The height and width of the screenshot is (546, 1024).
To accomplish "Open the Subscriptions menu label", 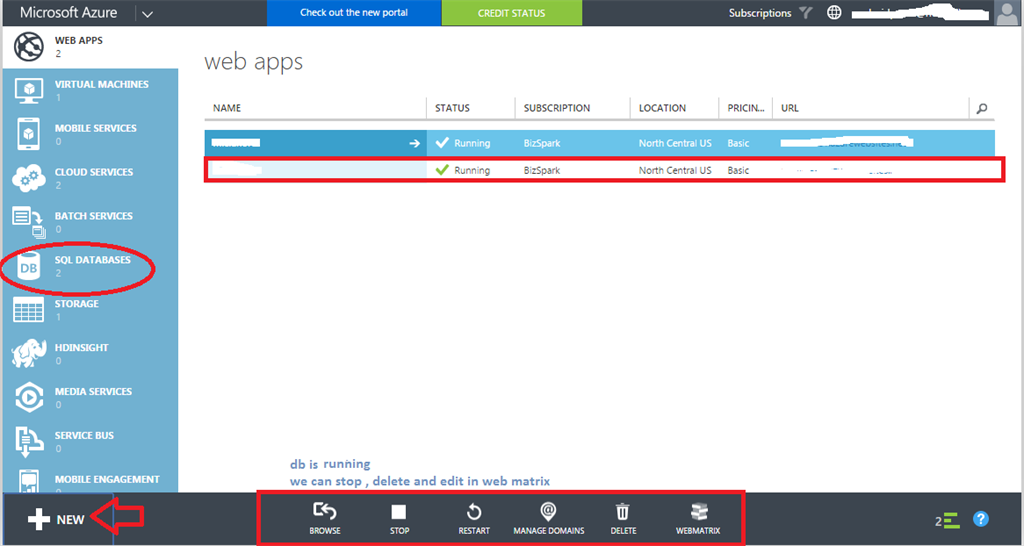I will pyautogui.click(x=760, y=13).
